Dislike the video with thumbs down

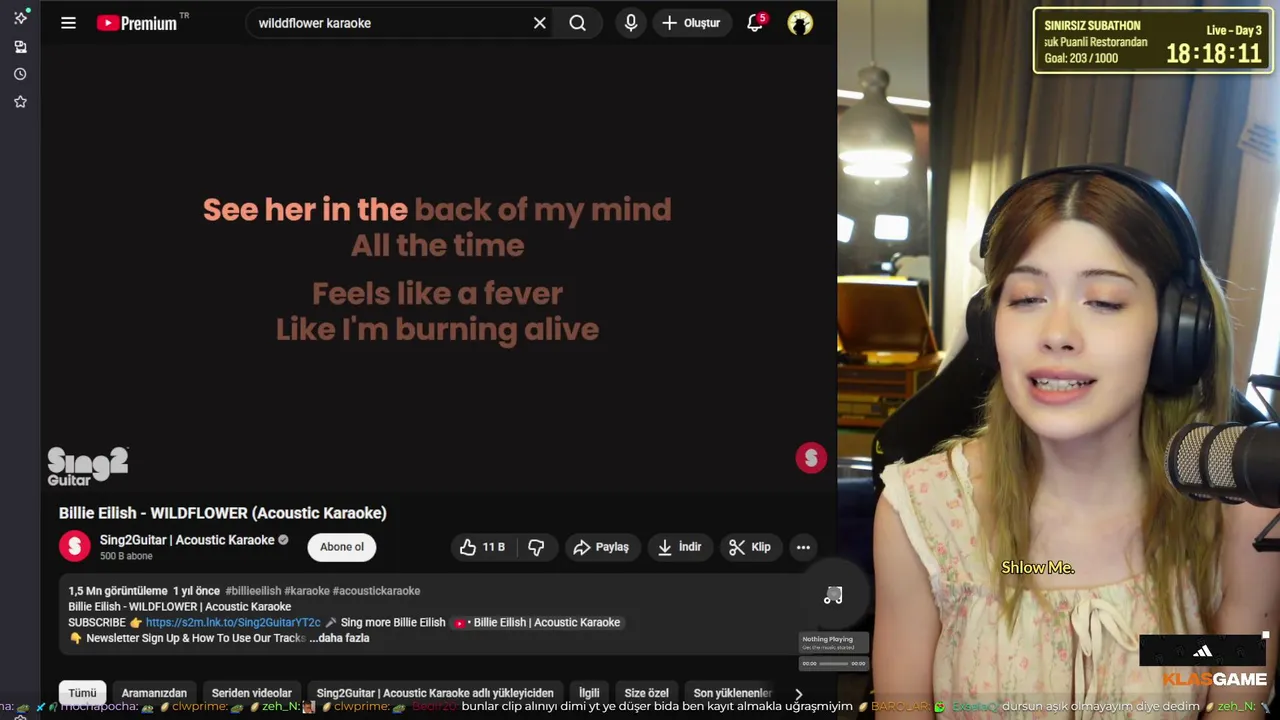click(537, 547)
